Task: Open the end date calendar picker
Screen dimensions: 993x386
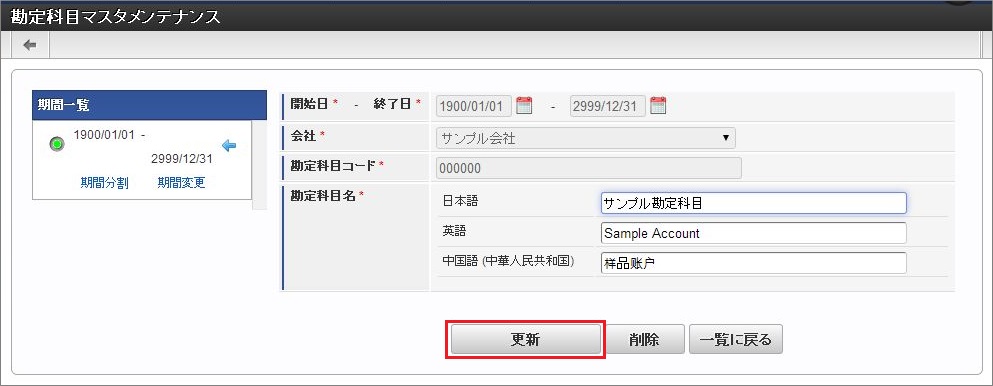Action: pyautogui.click(x=659, y=105)
